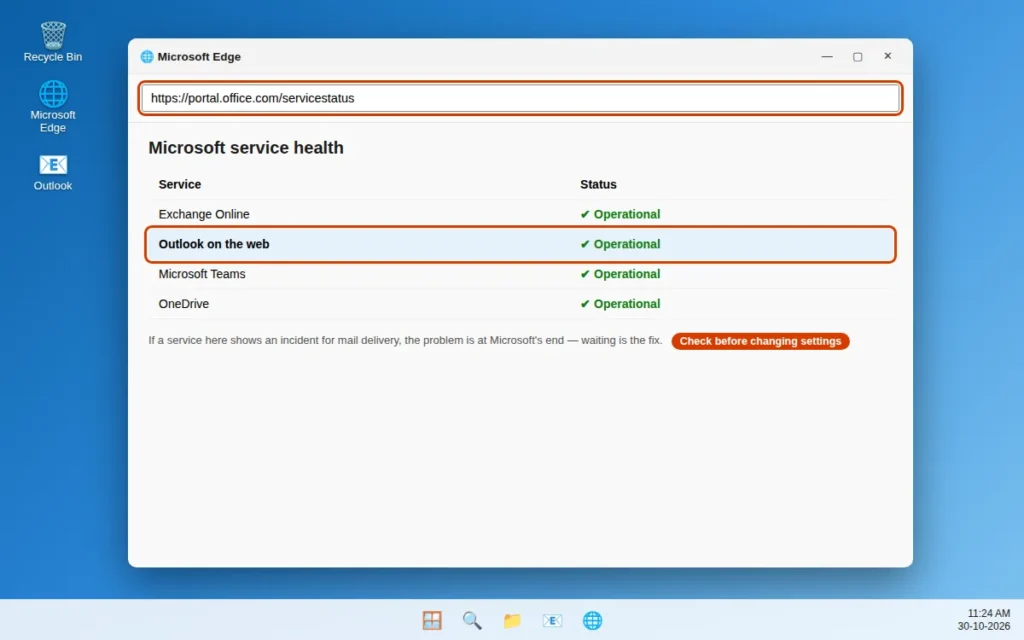The image size is (1024, 640).
Task: Click Operational status for Outlook on the web
Action: coord(620,244)
